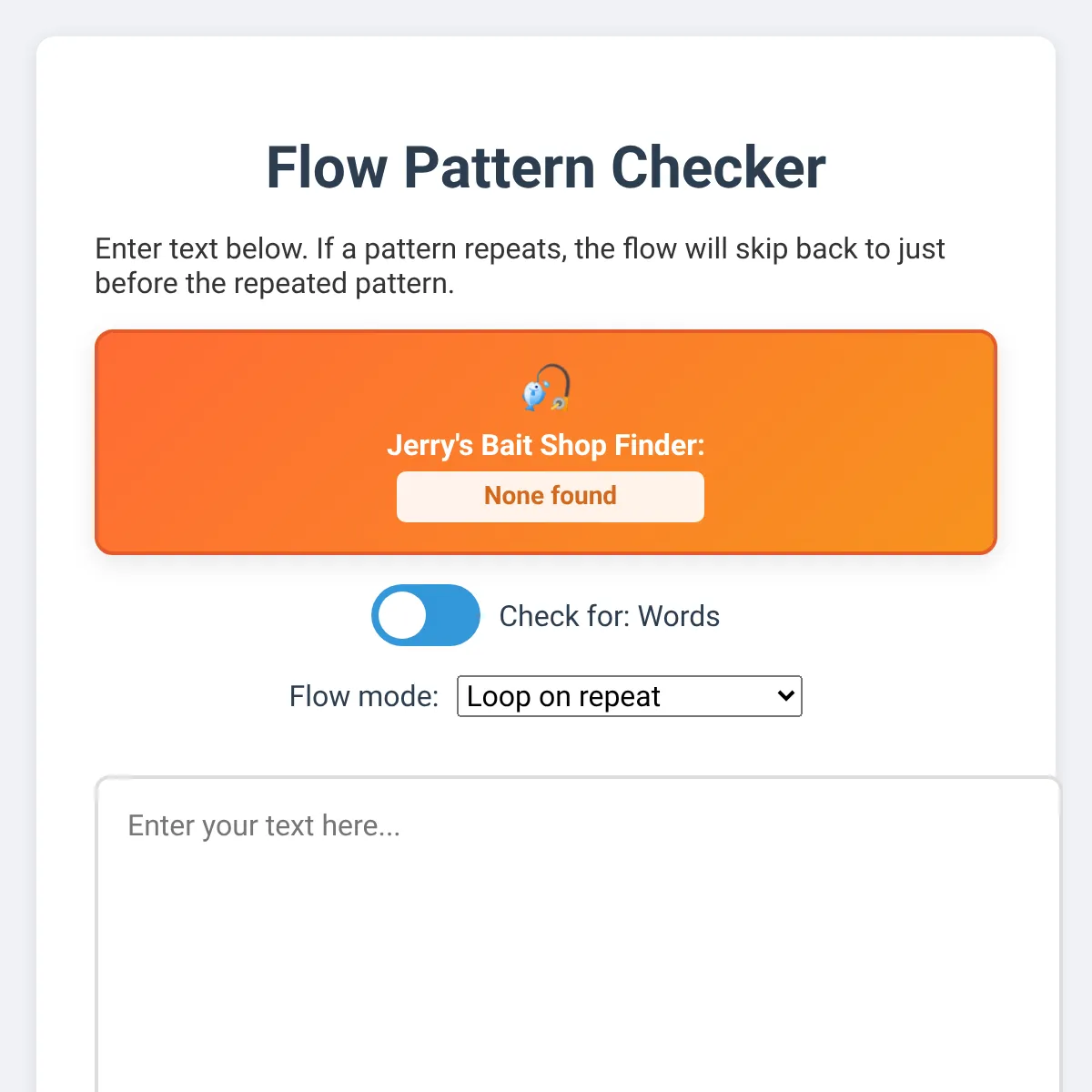Open the Flow mode dropdown
The image size is (1092, 1092).
click(630, 696)
